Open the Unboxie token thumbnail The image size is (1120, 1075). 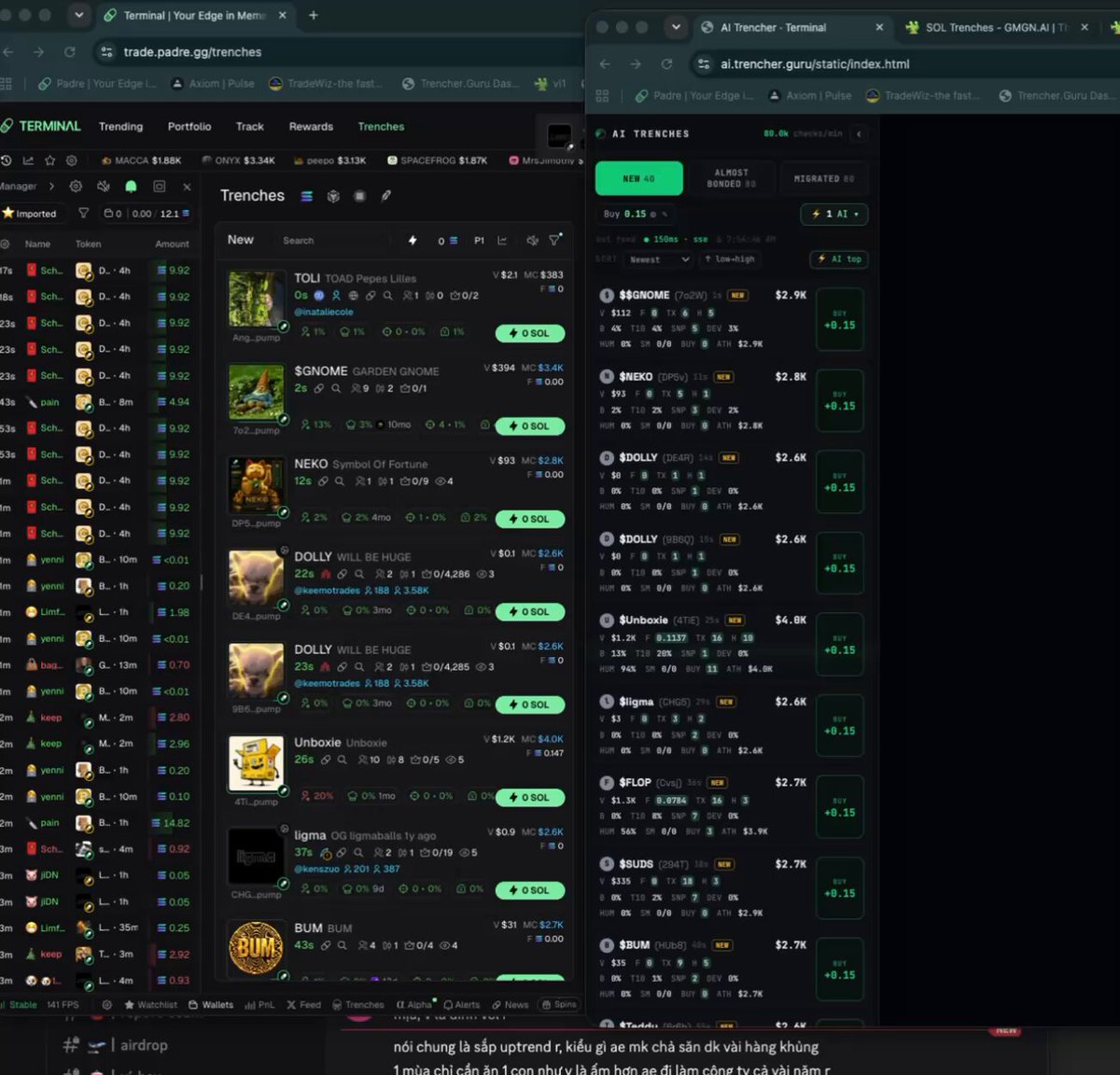click(x=256, y=764)
